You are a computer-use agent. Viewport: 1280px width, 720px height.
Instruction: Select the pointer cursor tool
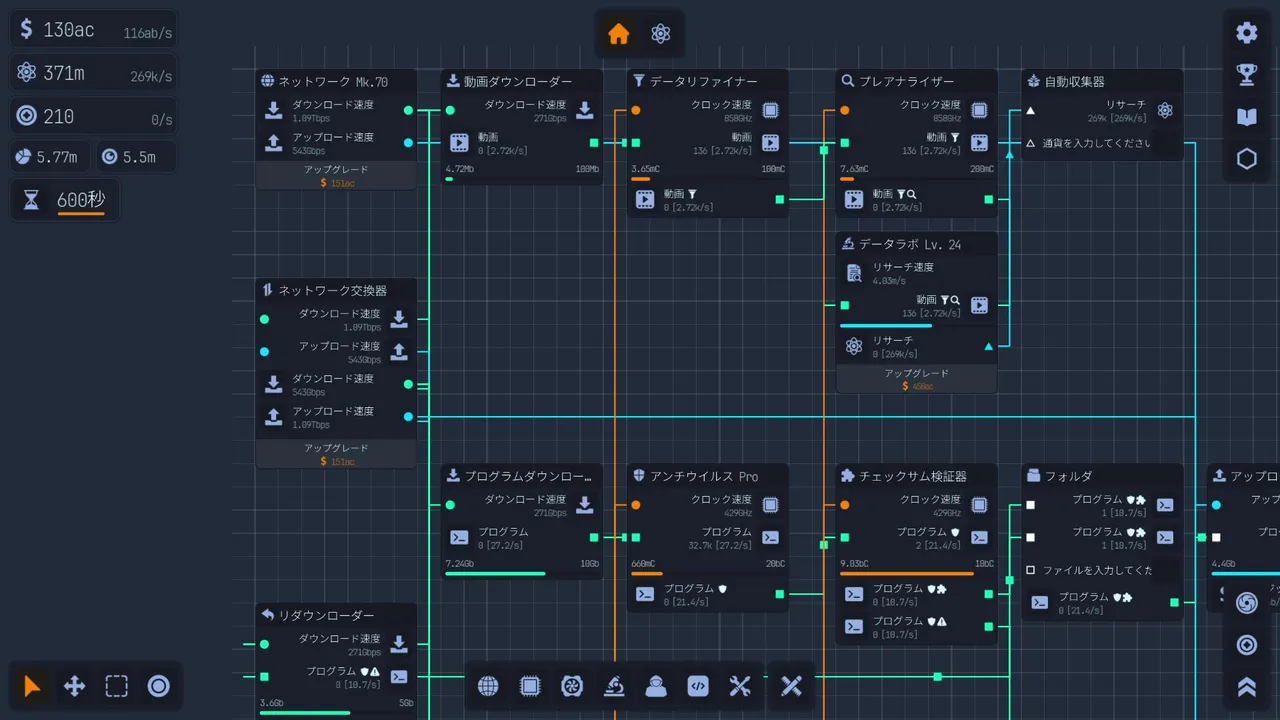pos(32,686)
